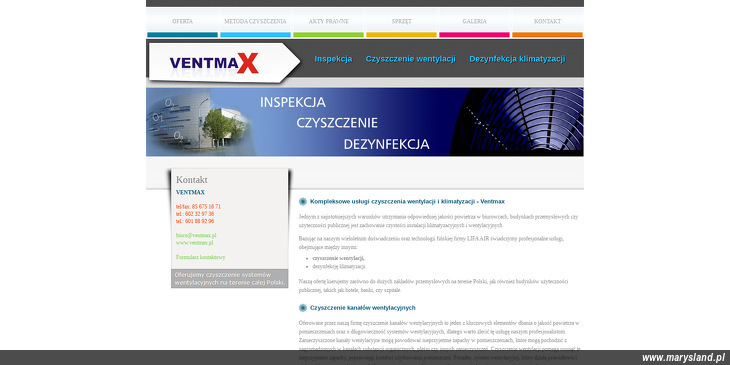The image size is (730, 365).
Task: Click the bullet icon beside Kompleksowe usługi heading
Action: [303, 202]
